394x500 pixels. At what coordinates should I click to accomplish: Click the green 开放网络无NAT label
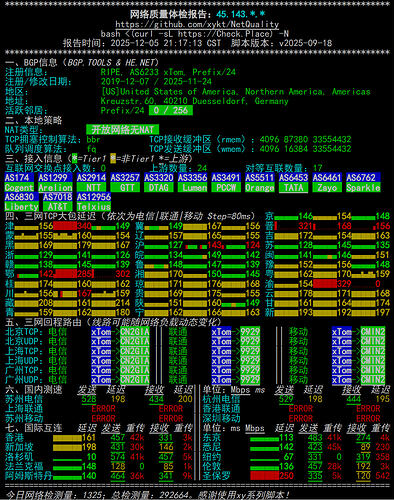122,130
